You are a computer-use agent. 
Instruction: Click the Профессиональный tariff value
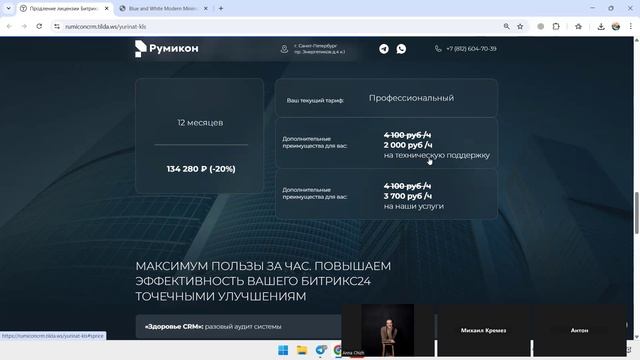point(411,98)
